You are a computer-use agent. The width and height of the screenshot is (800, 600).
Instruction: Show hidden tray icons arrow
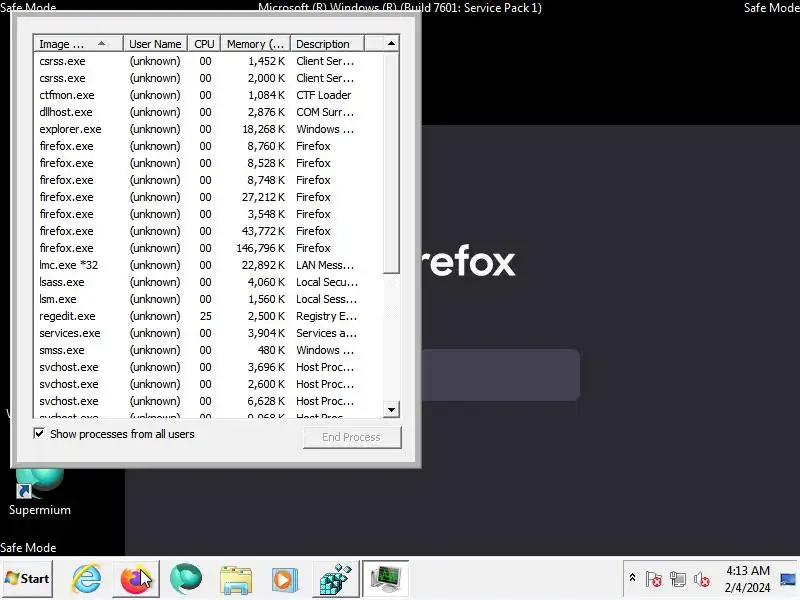point(632,578)
